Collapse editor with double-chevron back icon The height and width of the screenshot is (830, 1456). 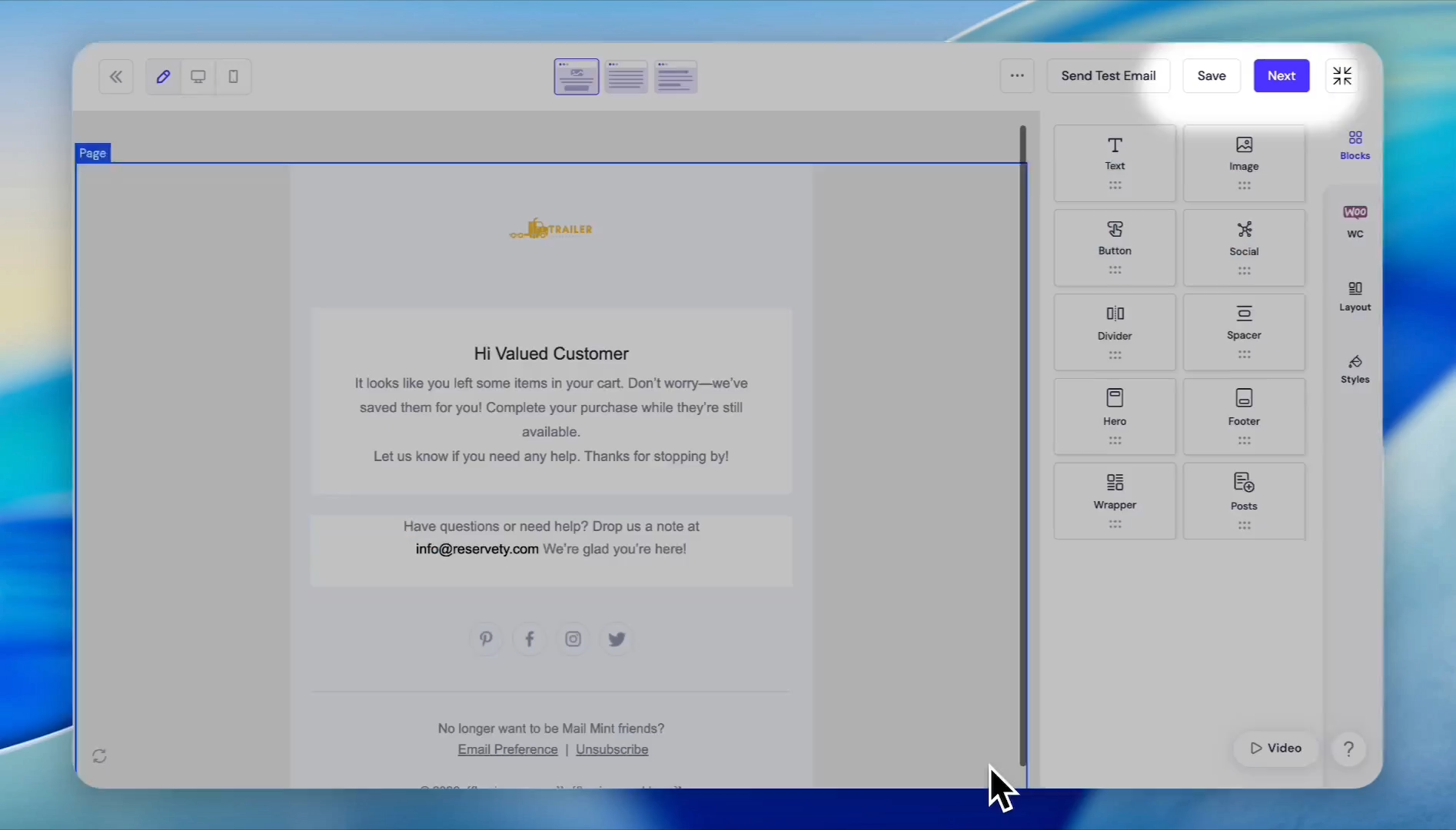point(116,76)
